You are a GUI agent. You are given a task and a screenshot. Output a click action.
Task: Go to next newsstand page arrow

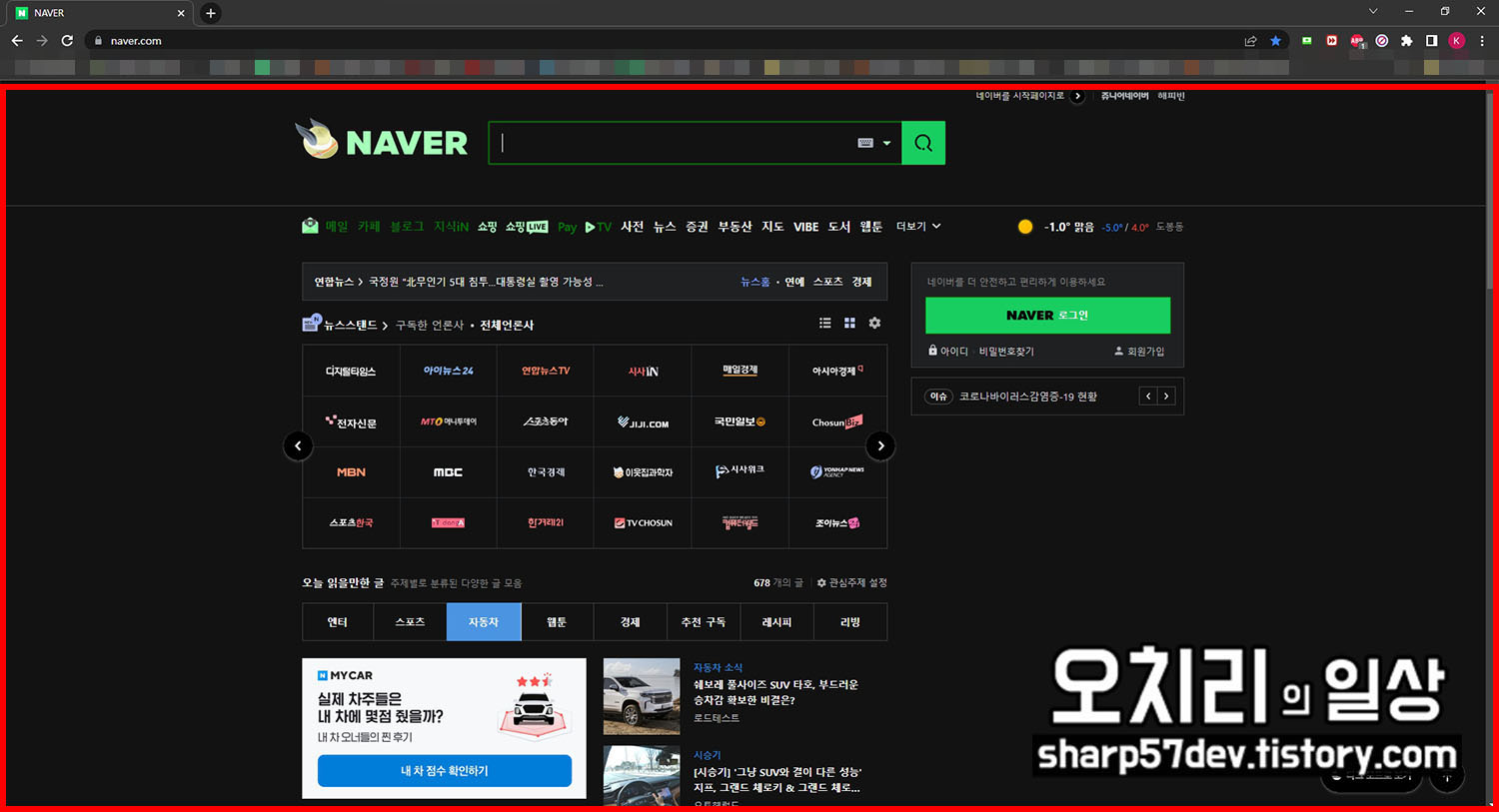point(880,445)
